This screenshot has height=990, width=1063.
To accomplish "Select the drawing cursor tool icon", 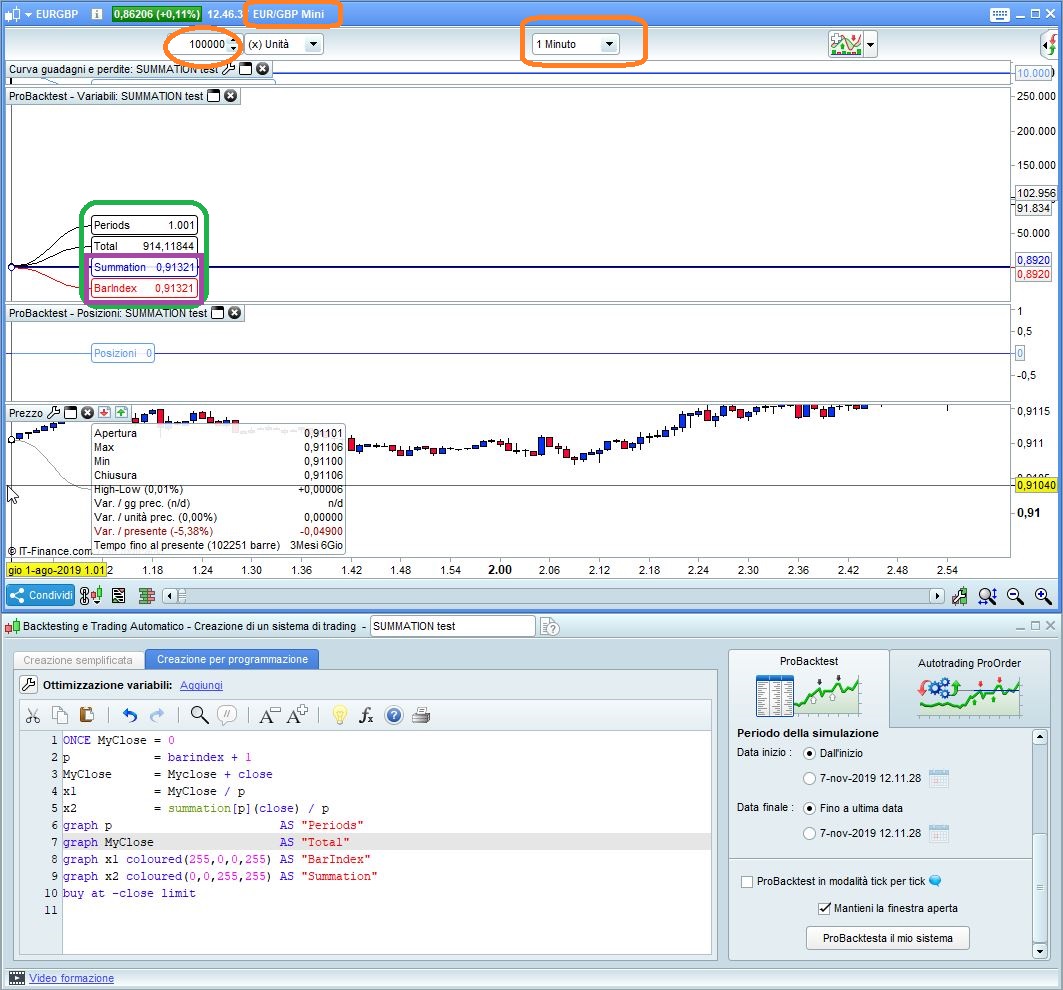I will point(959,596).
